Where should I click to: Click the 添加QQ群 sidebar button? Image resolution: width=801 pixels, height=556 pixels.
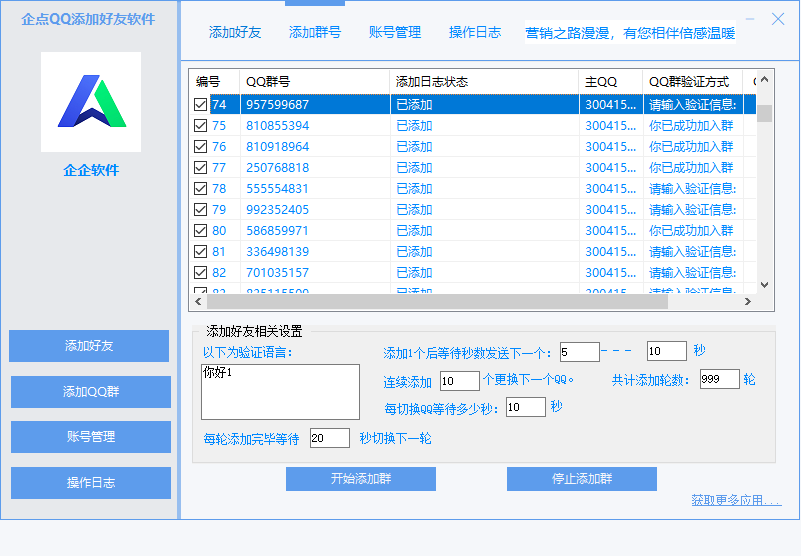(x=91, y=392)
